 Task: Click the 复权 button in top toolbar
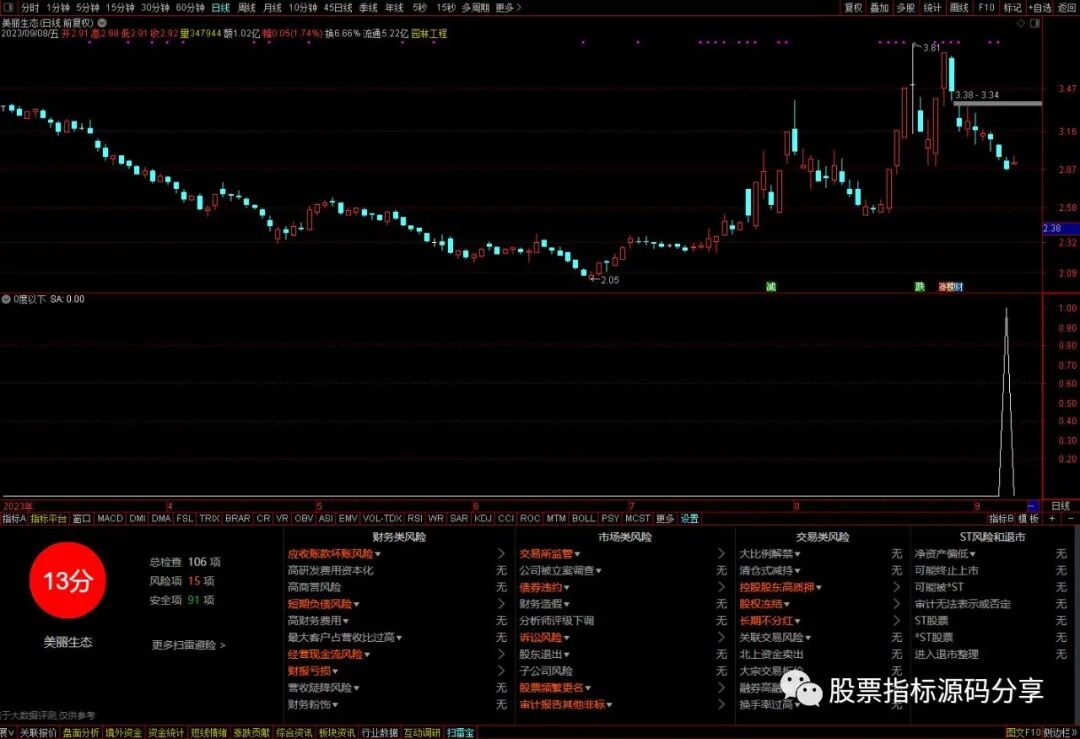click(x=853, y=8)
